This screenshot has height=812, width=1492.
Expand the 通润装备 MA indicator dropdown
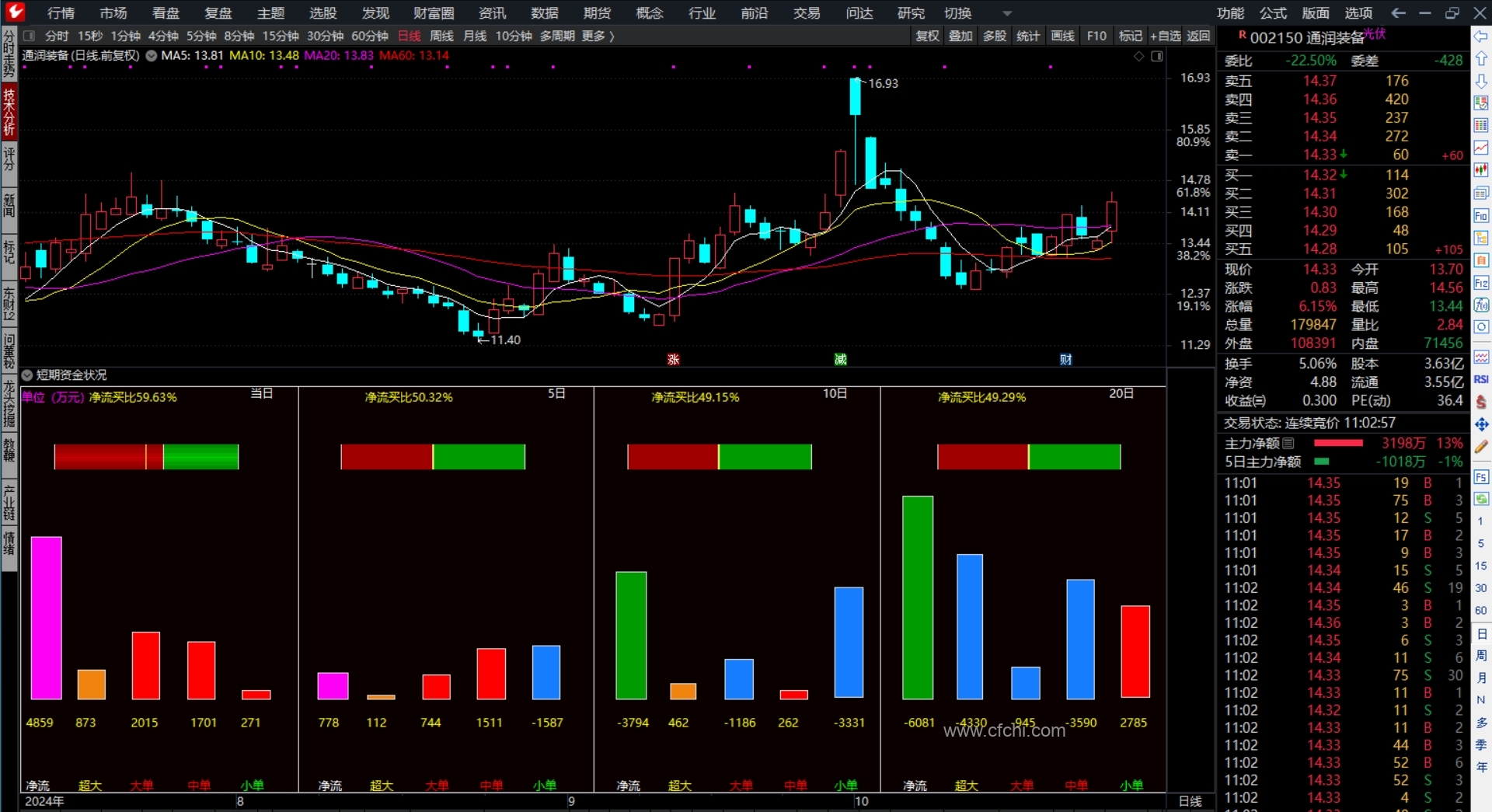pyautogui.click(x=152, y=56)
